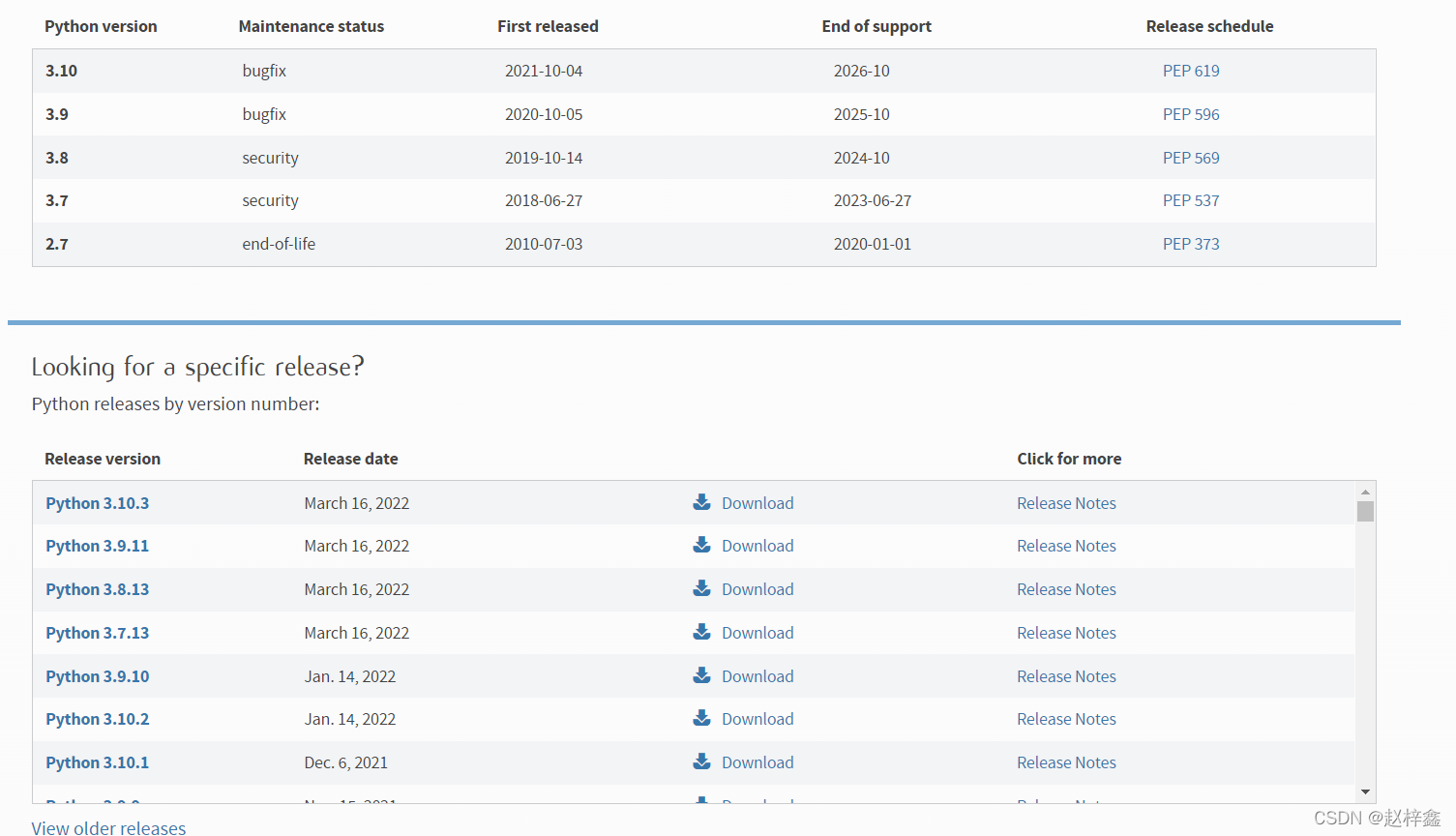Click End of support date 2023-06-27
1456x836 pixels.
click(873, 200)
